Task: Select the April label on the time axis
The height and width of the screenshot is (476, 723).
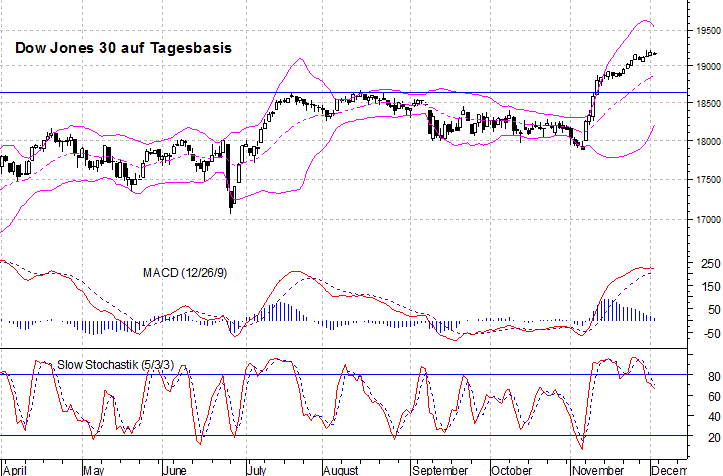Action: tap(15, 470)
